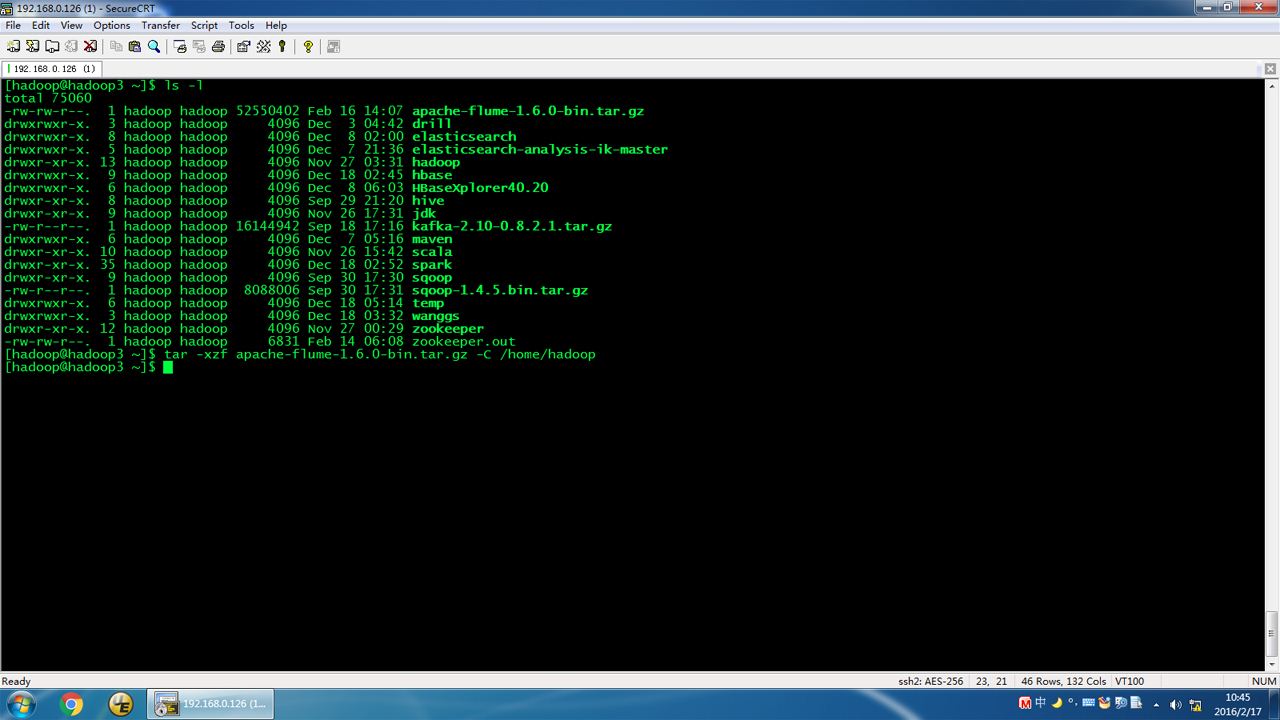Click the Connect in Tab icon
1280x720 pixels.
pos(51,46)
